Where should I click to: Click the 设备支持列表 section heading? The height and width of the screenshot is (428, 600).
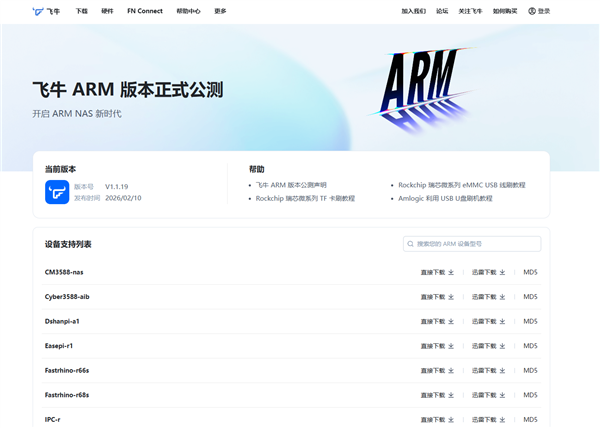[x=68, y=244]
